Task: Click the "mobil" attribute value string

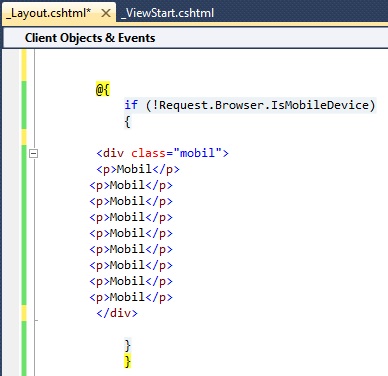Action: tap(197, 153)
